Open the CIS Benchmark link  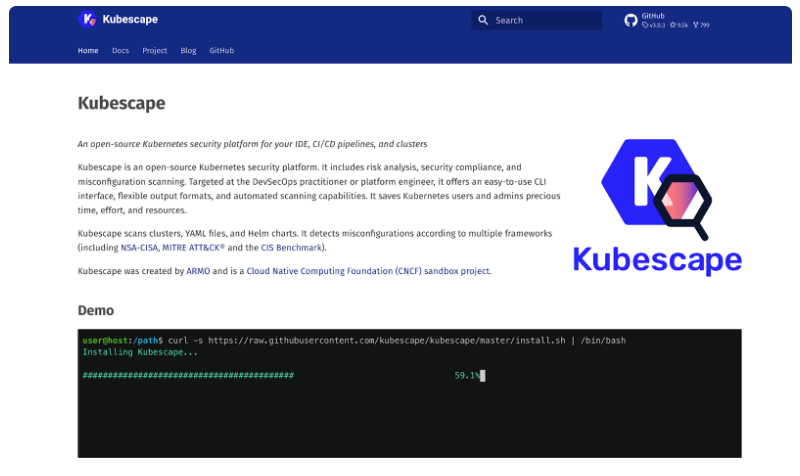click(291, 248)
